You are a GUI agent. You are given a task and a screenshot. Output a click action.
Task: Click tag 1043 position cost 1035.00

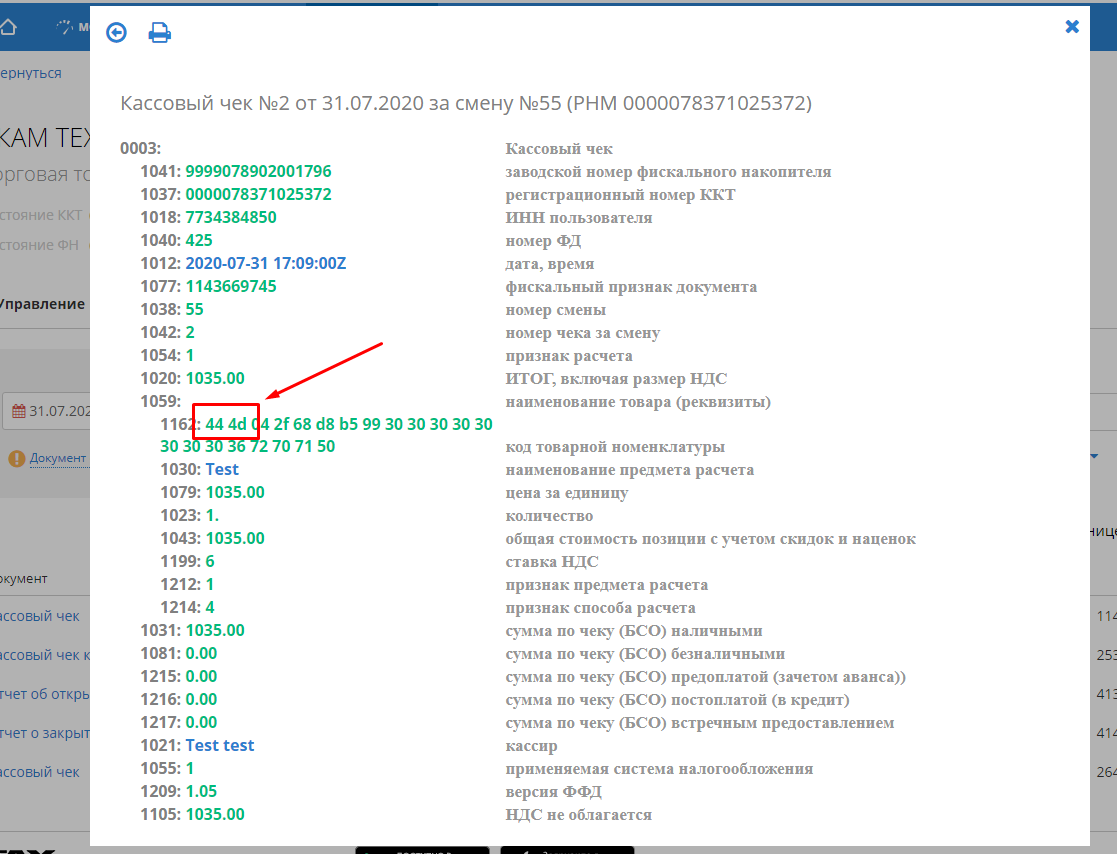click(x=235, y=538)
